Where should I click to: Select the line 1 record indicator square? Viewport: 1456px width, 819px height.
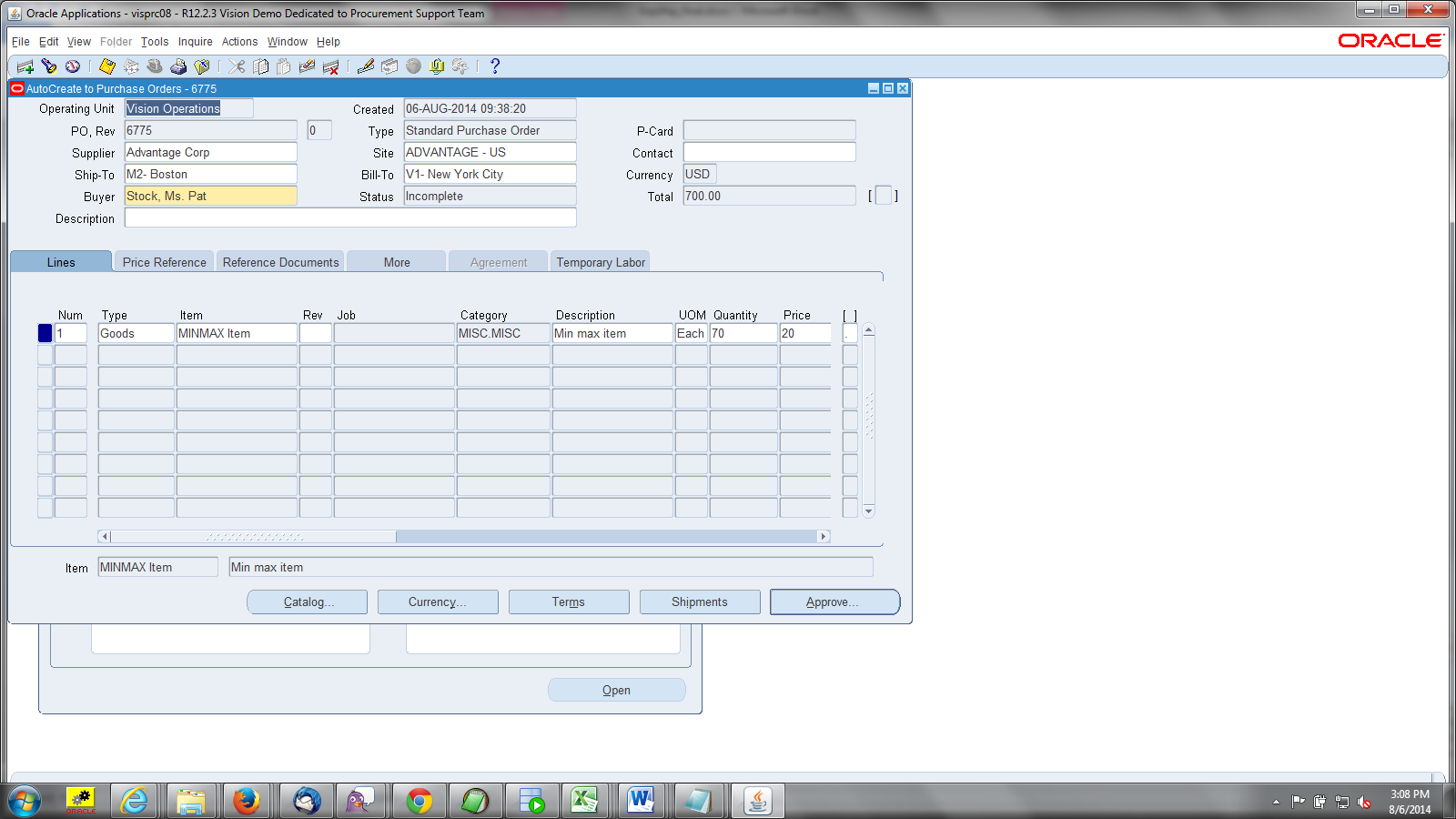pos(45,333)
